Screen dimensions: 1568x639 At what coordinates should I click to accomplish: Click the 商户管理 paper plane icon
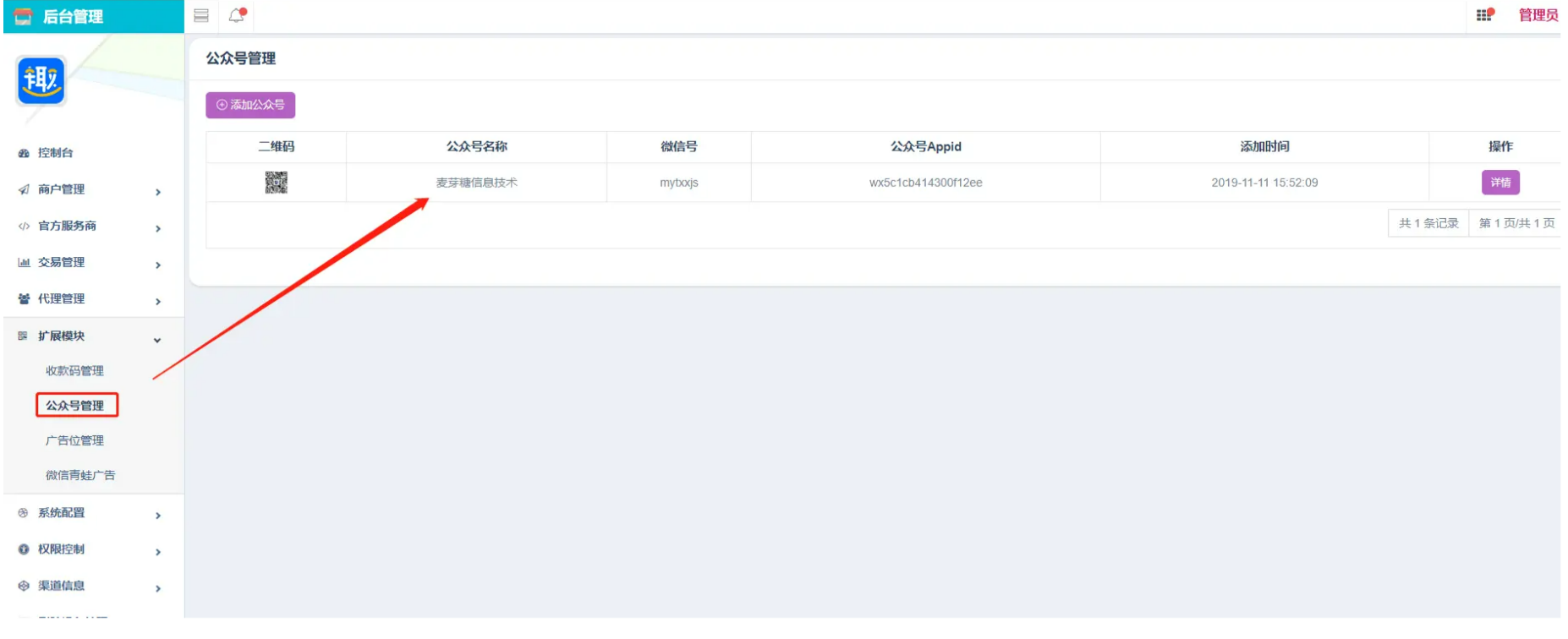pos(24,189)
